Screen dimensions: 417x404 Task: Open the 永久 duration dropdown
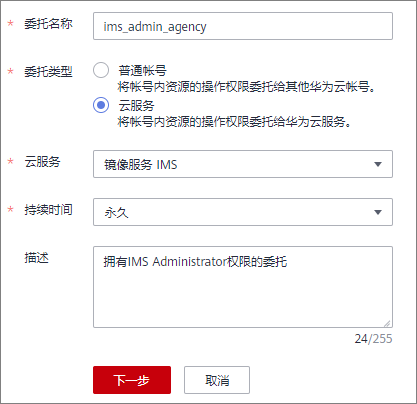pos(243,212)
